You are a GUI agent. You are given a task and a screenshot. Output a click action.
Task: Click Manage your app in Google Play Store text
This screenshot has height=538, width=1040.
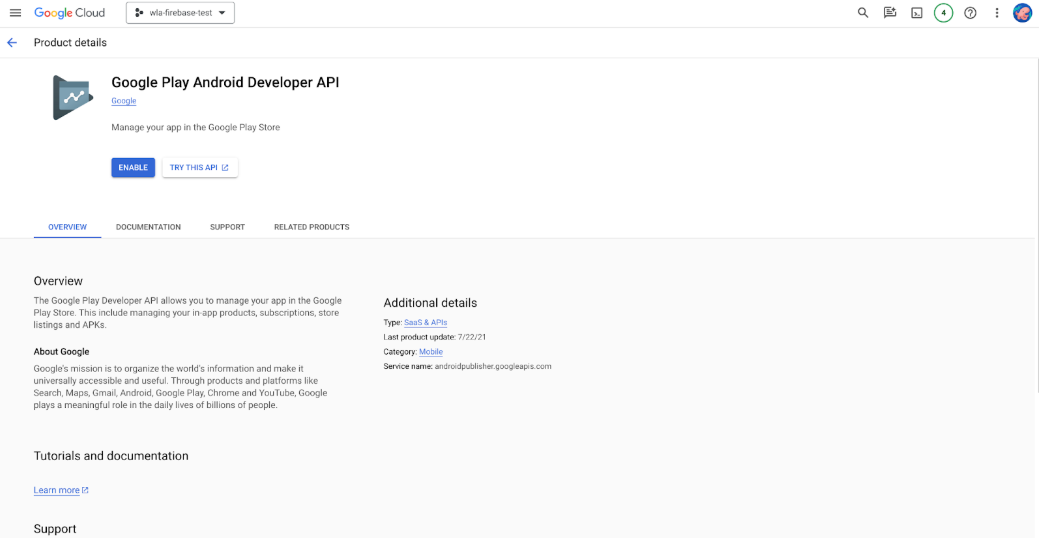click(x=196, y=127)
